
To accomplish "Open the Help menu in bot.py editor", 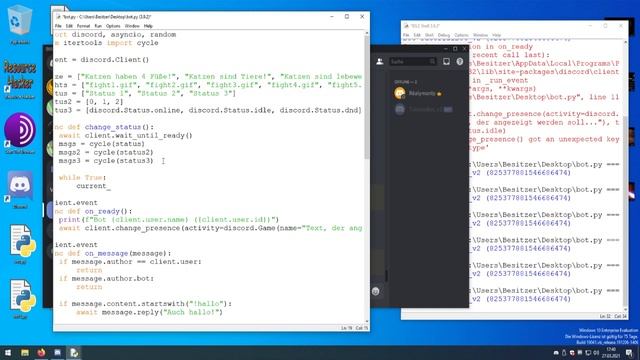I will (148, 26).
